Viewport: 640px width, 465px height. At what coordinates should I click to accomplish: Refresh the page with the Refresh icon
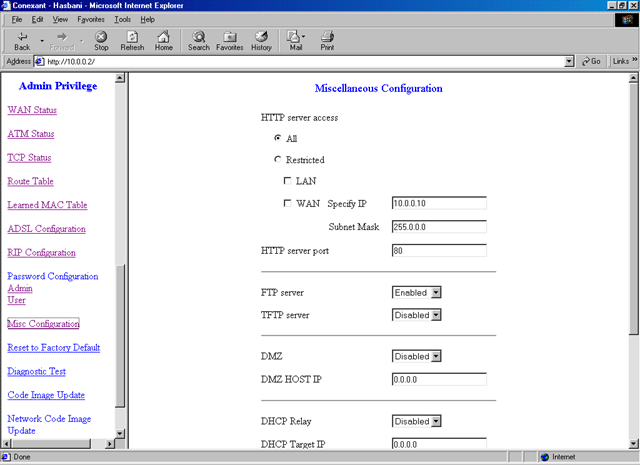click(x=132, y=41)
